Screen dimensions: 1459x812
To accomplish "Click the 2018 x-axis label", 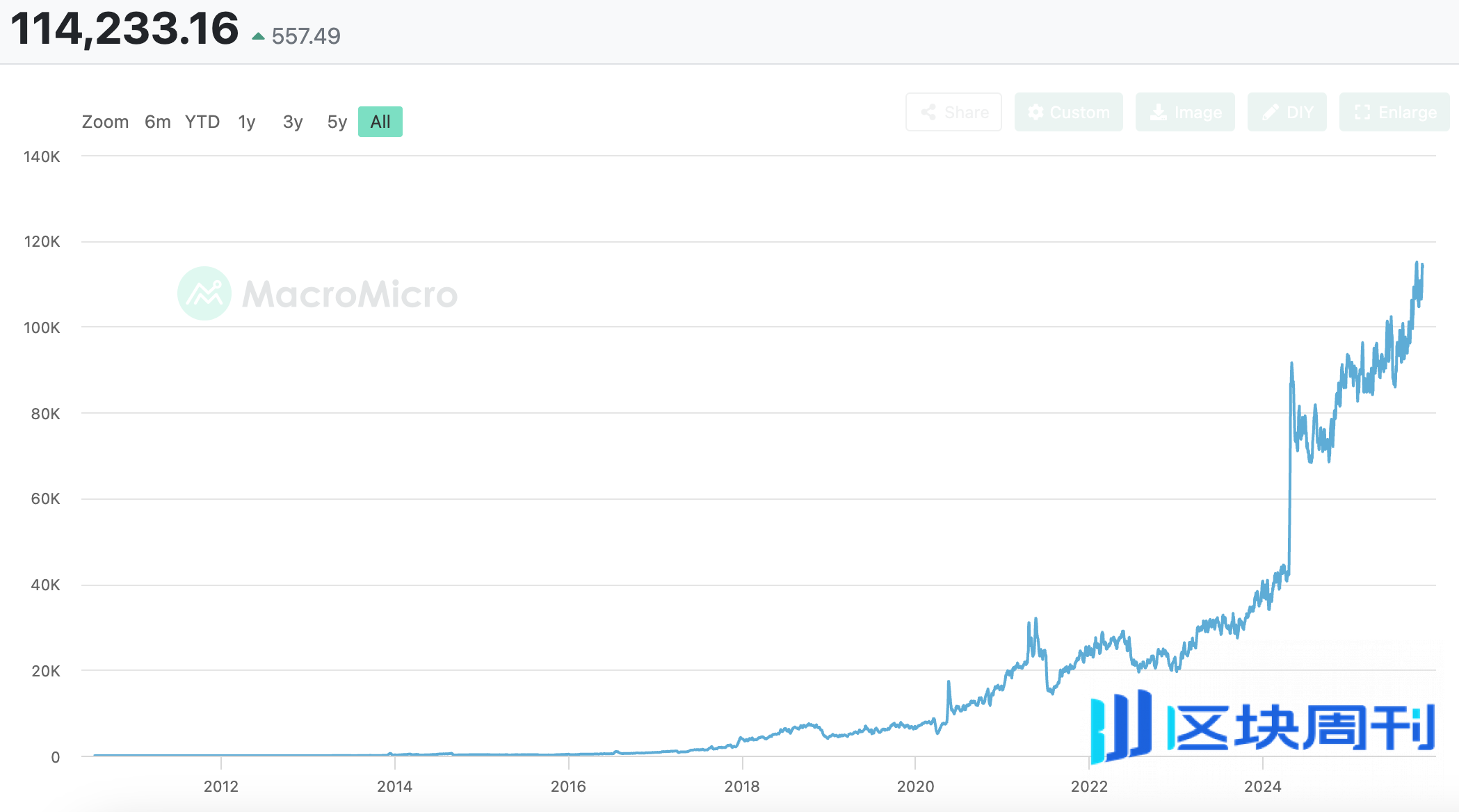I will click(742, 786).
